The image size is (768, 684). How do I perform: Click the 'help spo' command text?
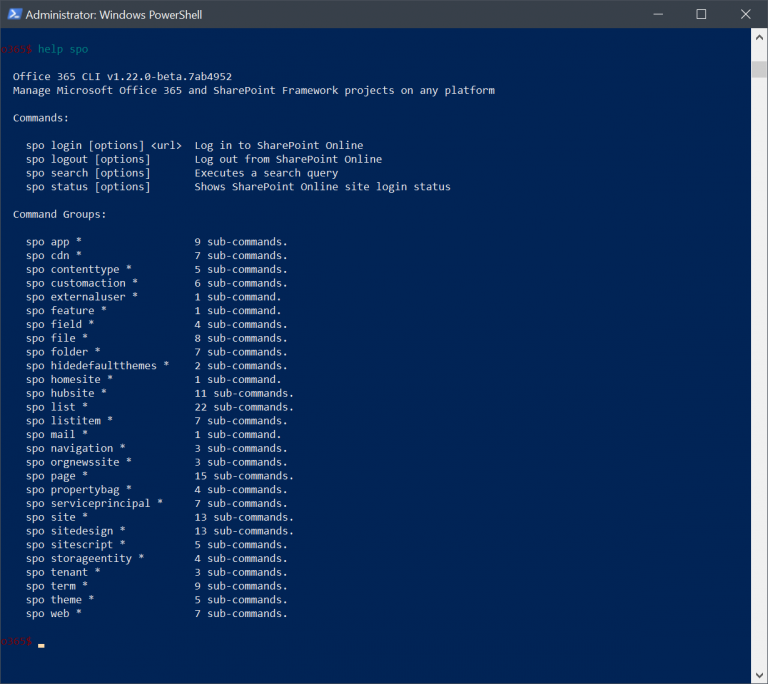coord(63,49)
